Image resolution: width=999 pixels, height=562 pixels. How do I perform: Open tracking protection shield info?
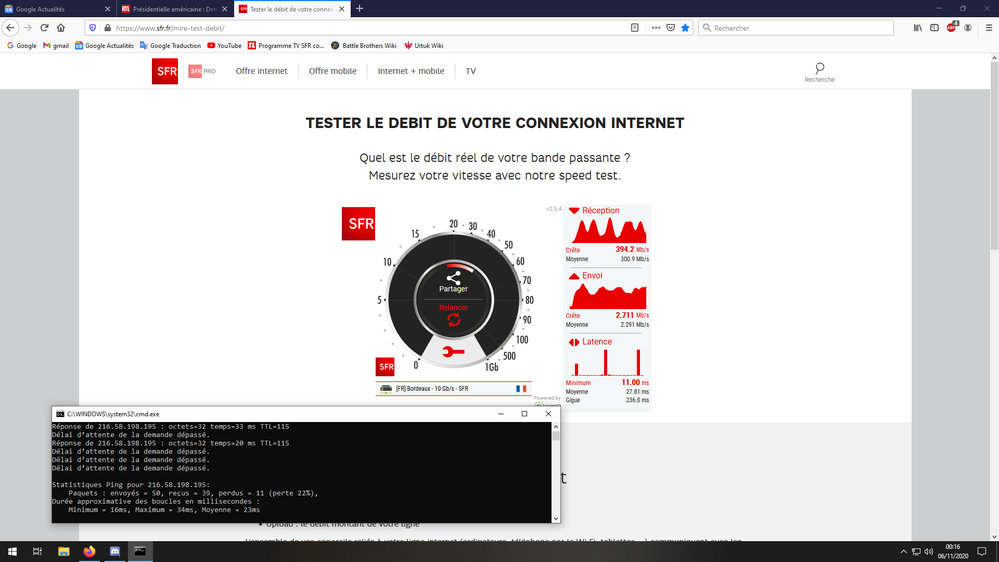[93, 28]
